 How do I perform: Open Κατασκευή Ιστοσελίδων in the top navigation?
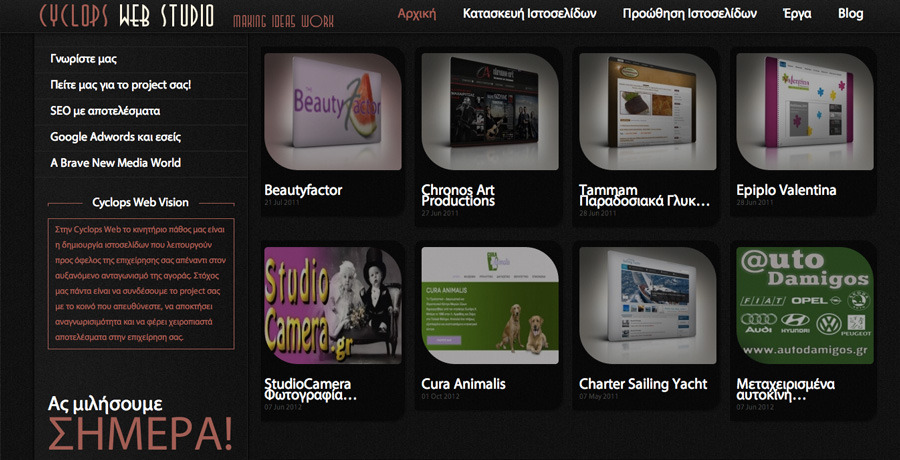pyautogui.click(x=530, y=14)
